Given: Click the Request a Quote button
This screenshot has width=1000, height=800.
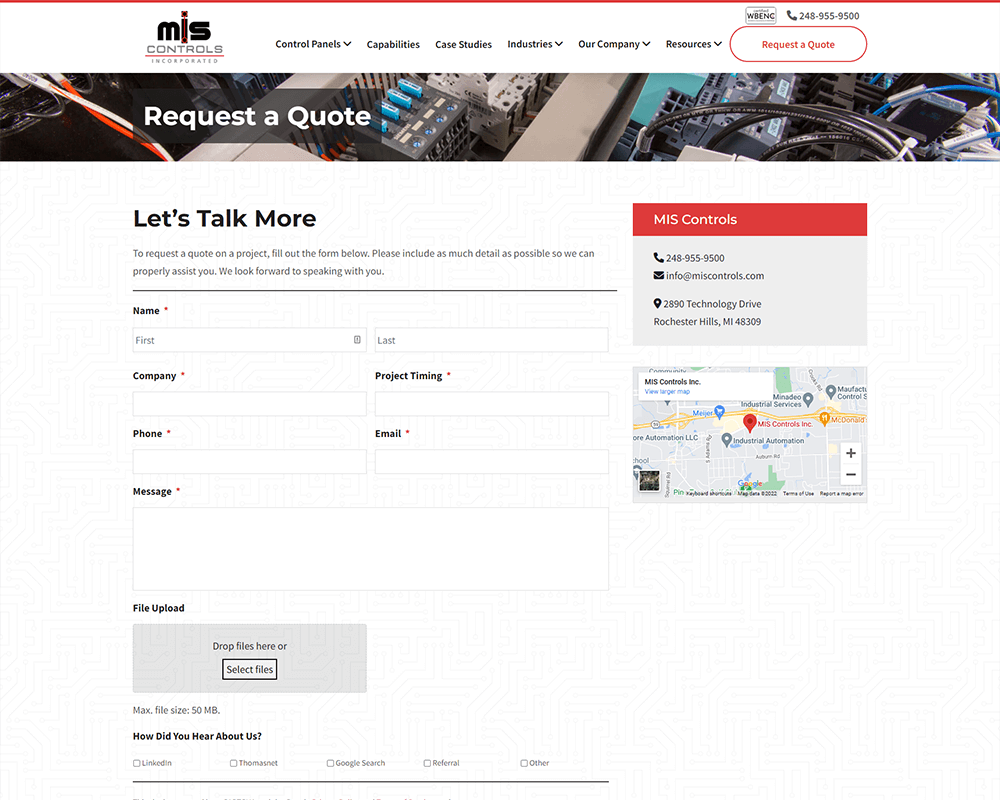Looking at the screenshot, I should [x=798, y=44].
